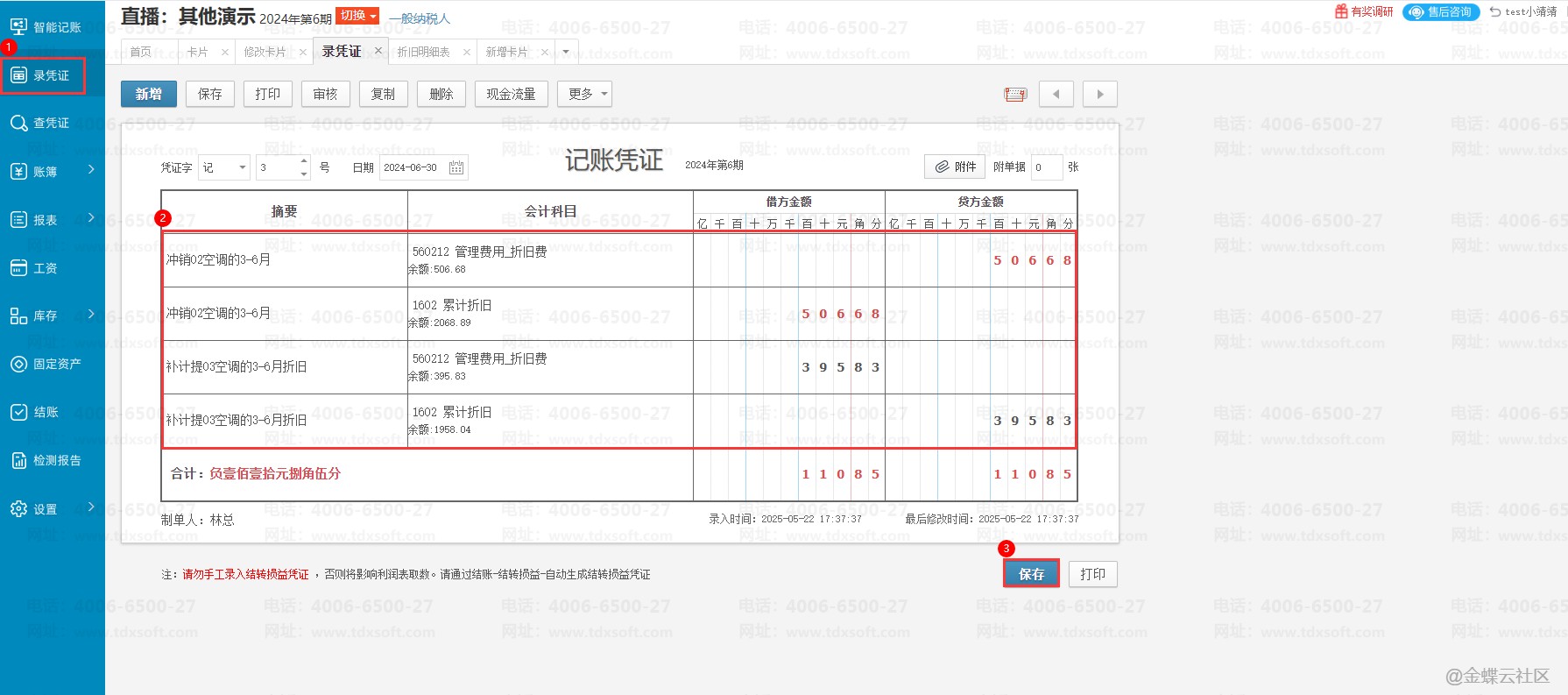
Task: Switch to the 折旧明细表 tab
Action: (x=423, y=52)
